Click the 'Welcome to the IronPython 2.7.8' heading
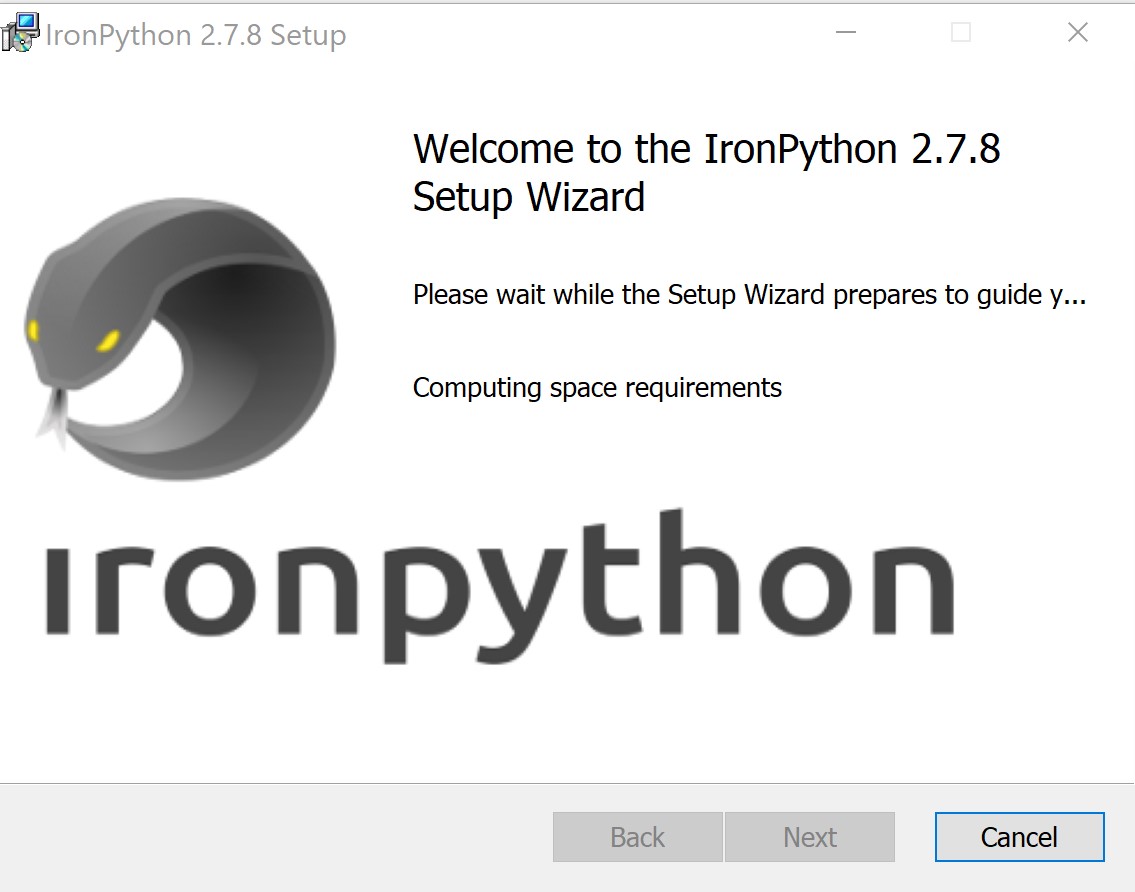The width and height of the screenshot is (1135, 892). [706, 148]
